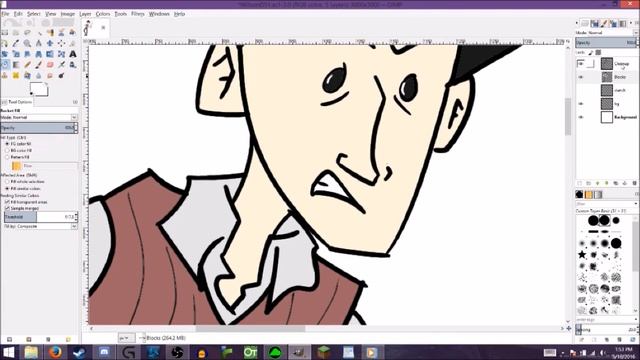Open Steam from the taskbar

(79, 352)
